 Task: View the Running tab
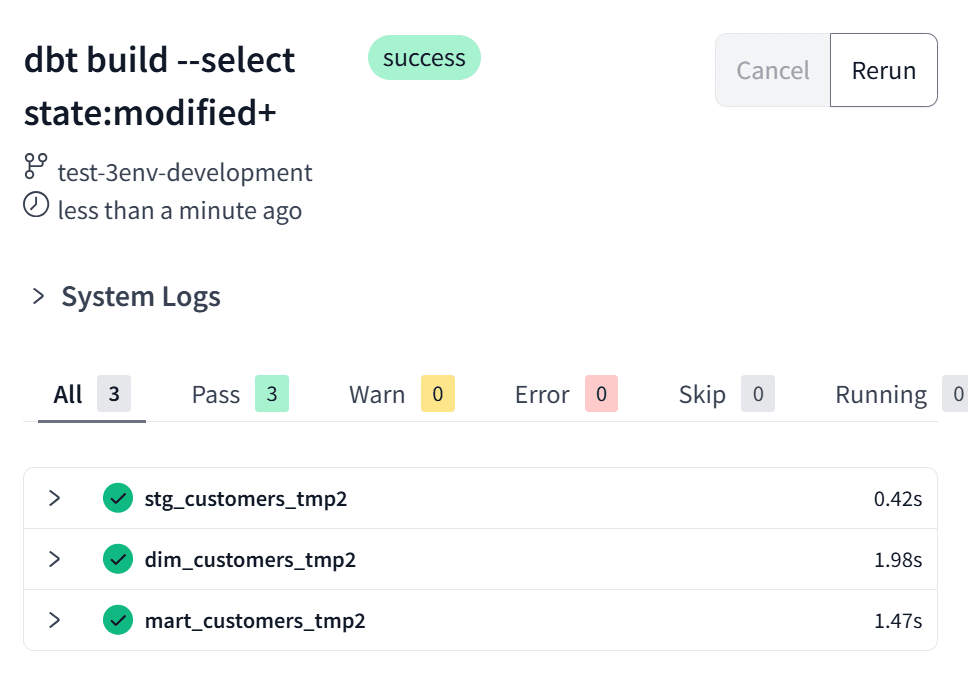pos(901,394)
